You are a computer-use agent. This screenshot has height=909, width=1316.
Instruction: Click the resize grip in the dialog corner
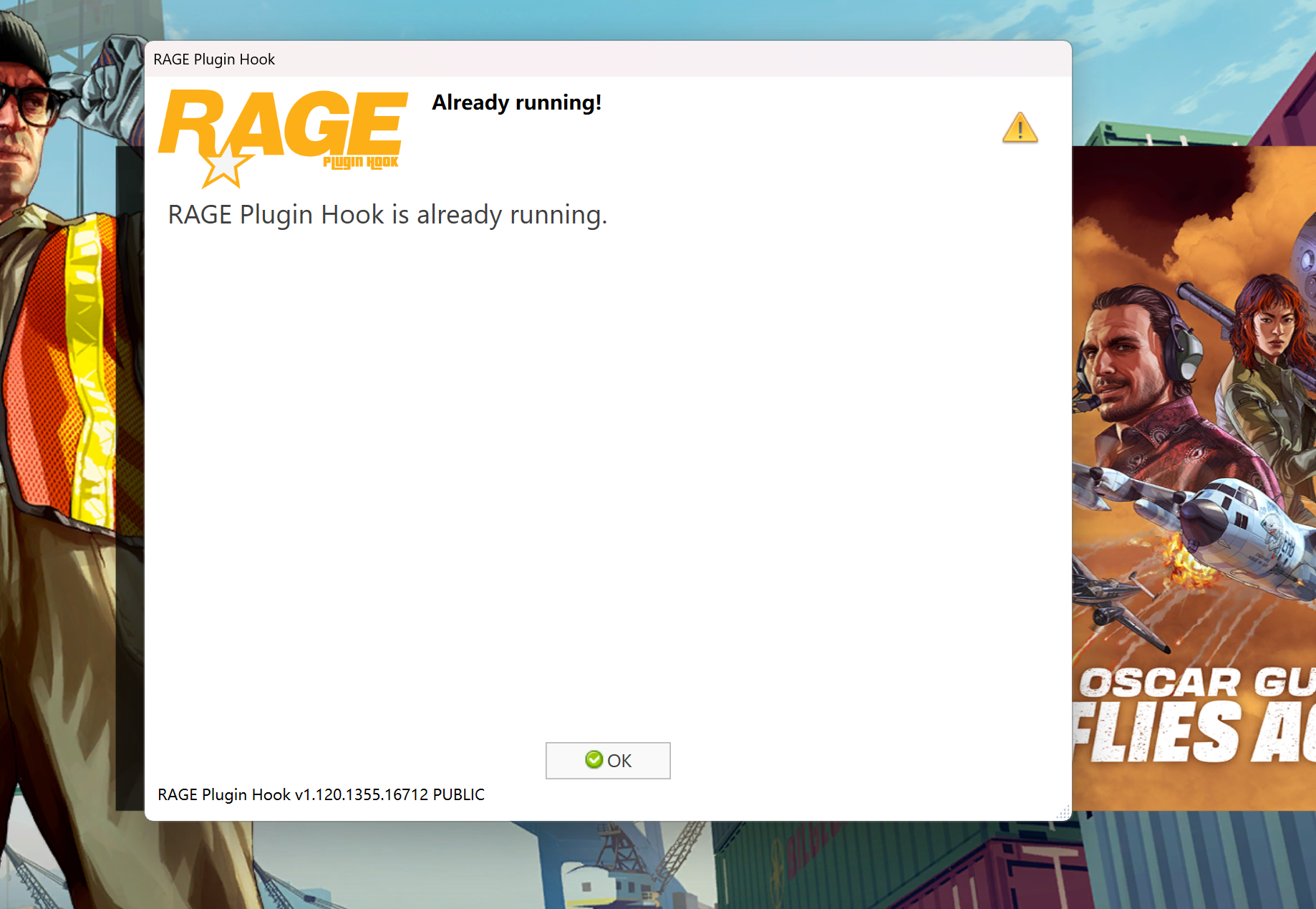tap(1063, 812)
